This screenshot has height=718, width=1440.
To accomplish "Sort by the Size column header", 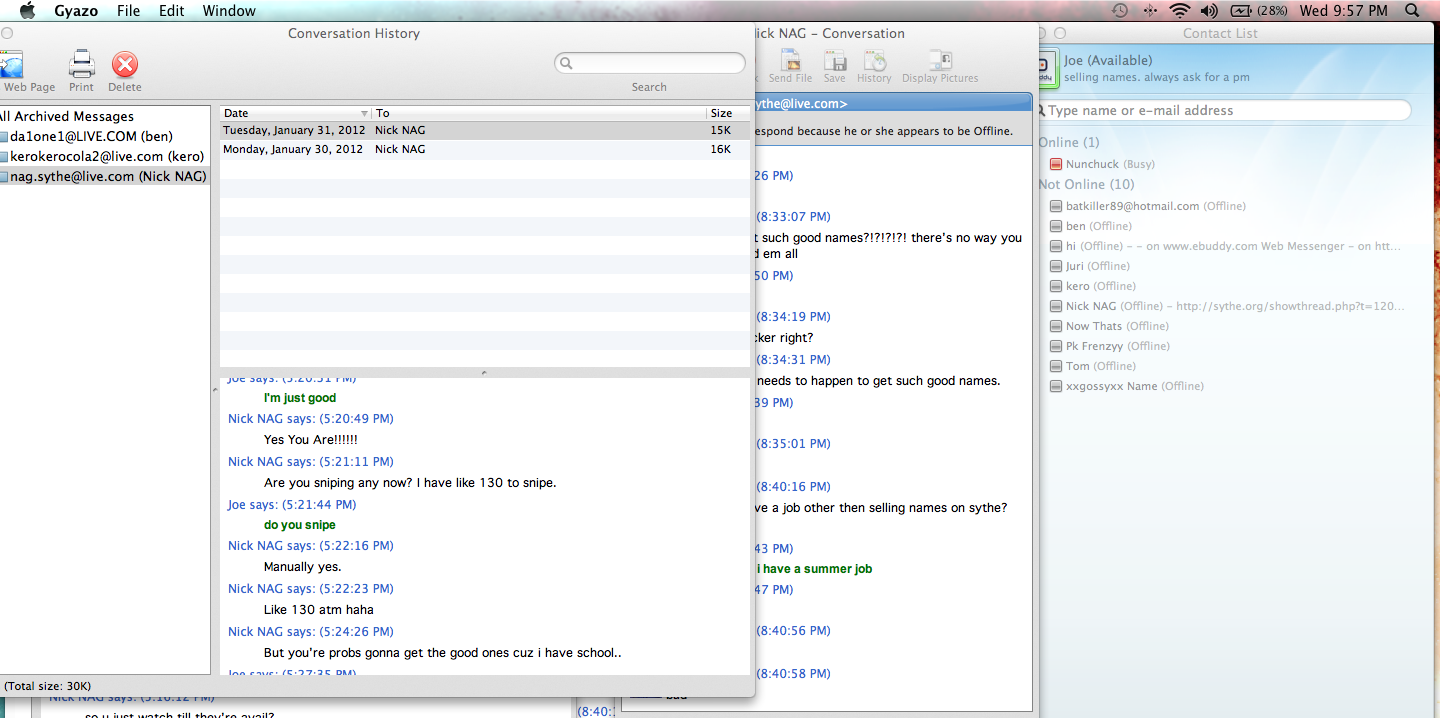I will [x=728, y=113].
